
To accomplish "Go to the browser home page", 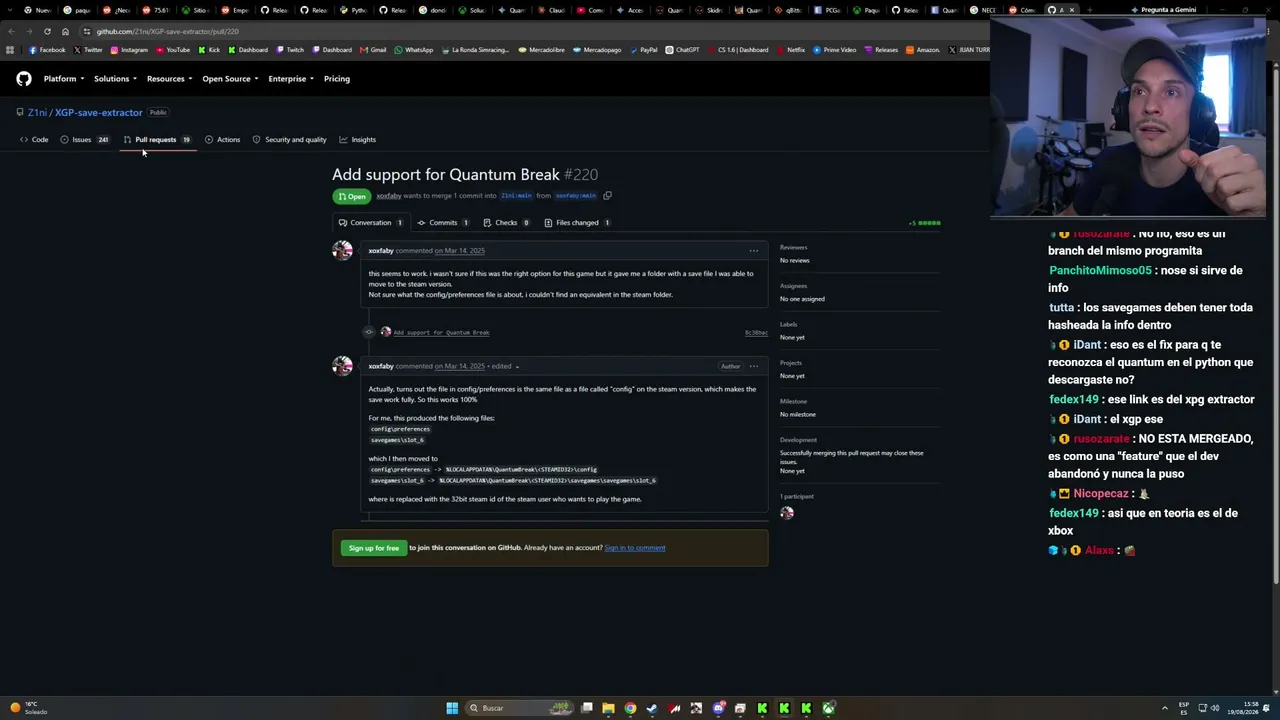I will [x=65, y=31].
